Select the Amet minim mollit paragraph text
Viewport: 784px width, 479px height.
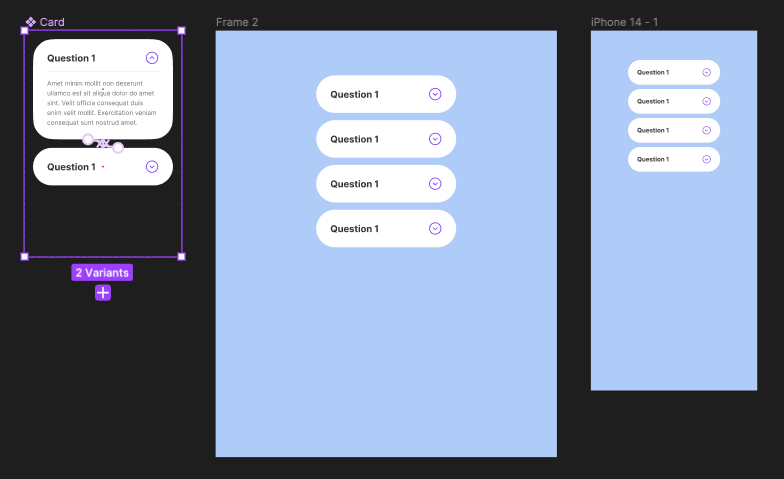(102, 103)
